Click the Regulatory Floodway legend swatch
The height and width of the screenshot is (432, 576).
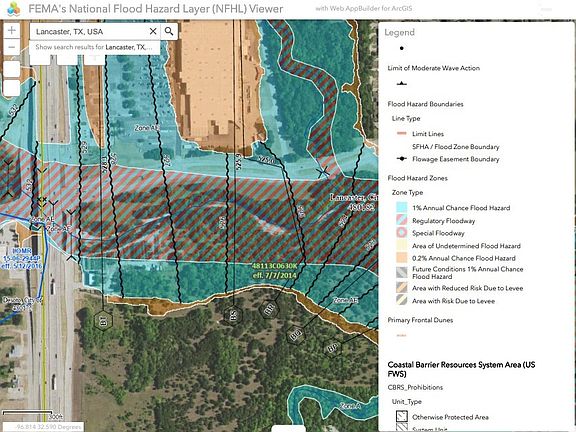coord(402,220)
